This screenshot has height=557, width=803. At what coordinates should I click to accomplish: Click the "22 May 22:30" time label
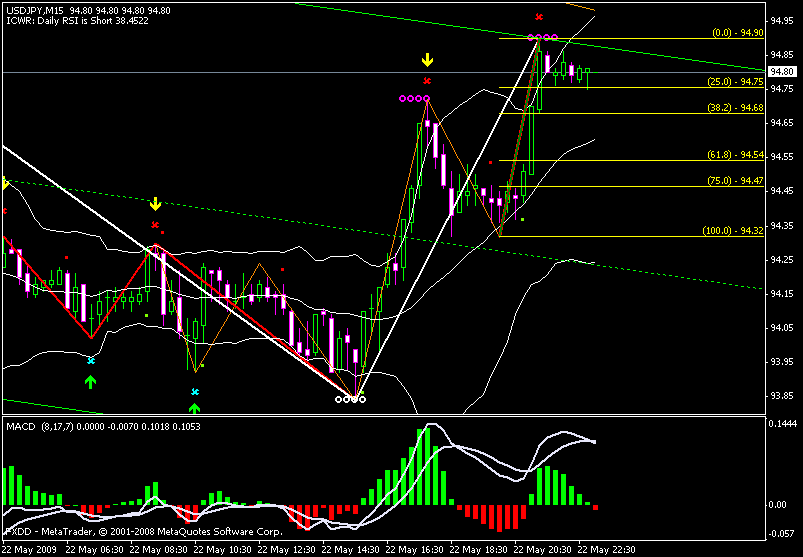(x=606, y=548)
